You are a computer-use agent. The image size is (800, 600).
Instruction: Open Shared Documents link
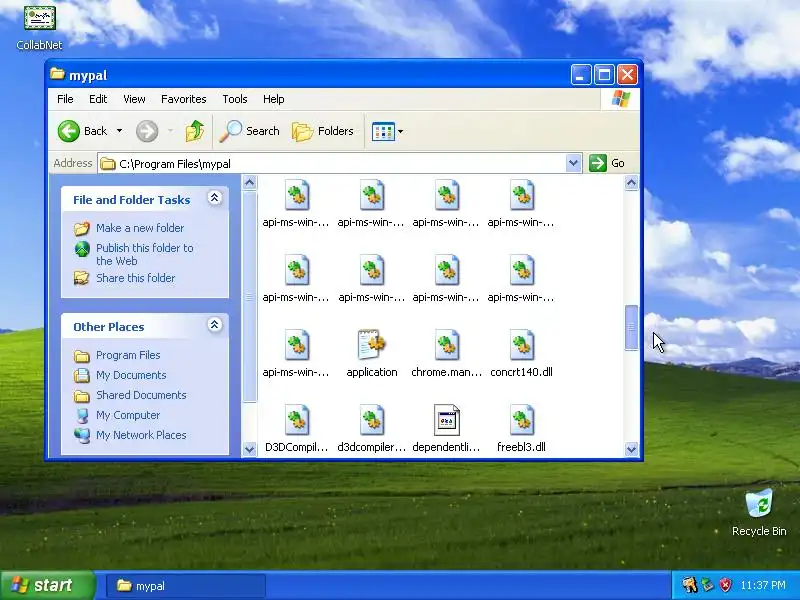click(141, 395)
